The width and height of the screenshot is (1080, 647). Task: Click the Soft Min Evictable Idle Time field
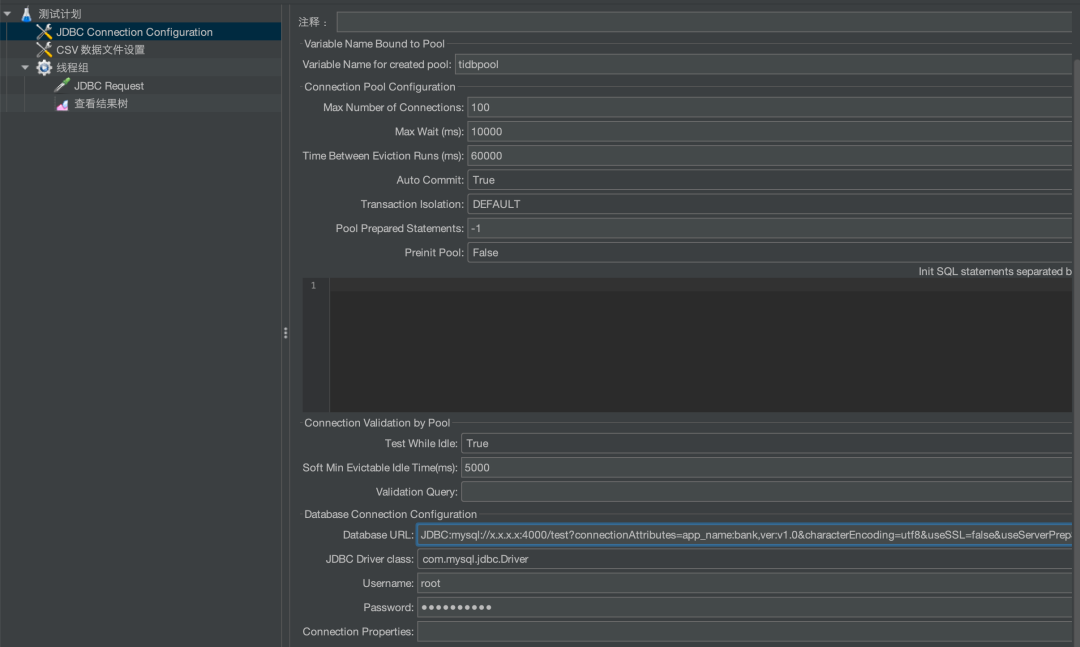pos(766,467)
